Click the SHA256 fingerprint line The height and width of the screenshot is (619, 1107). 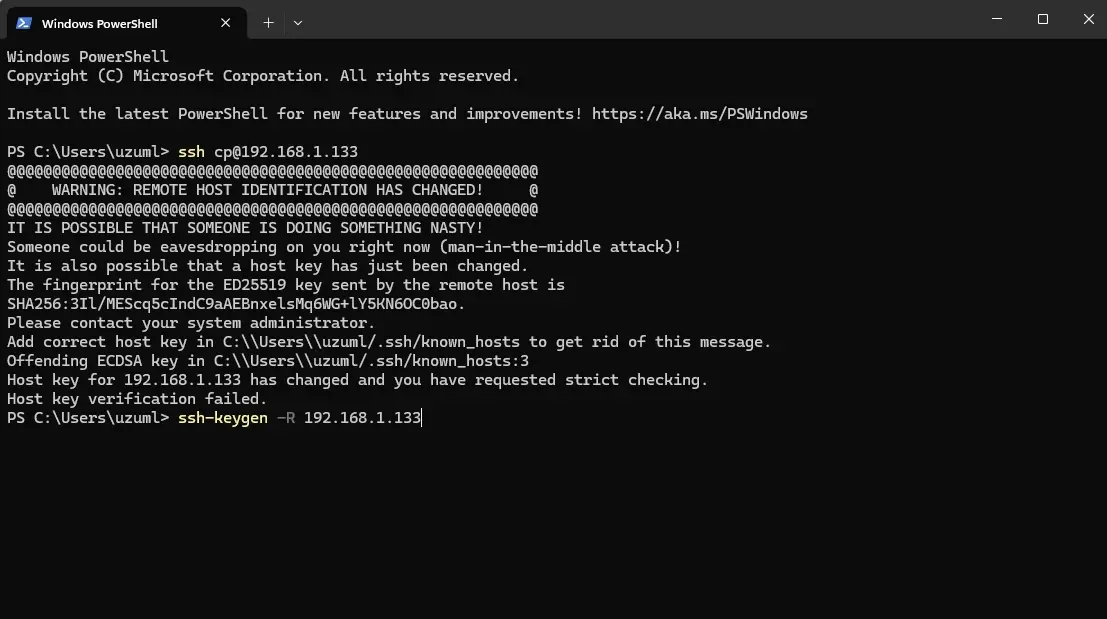[x=236, y=304]
